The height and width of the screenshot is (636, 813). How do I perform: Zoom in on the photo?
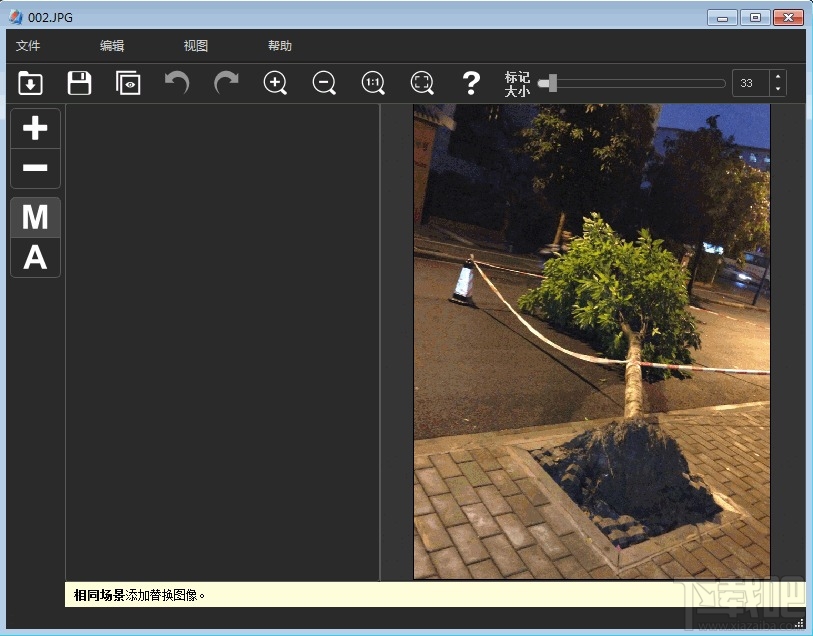click(x=275, y=83)
